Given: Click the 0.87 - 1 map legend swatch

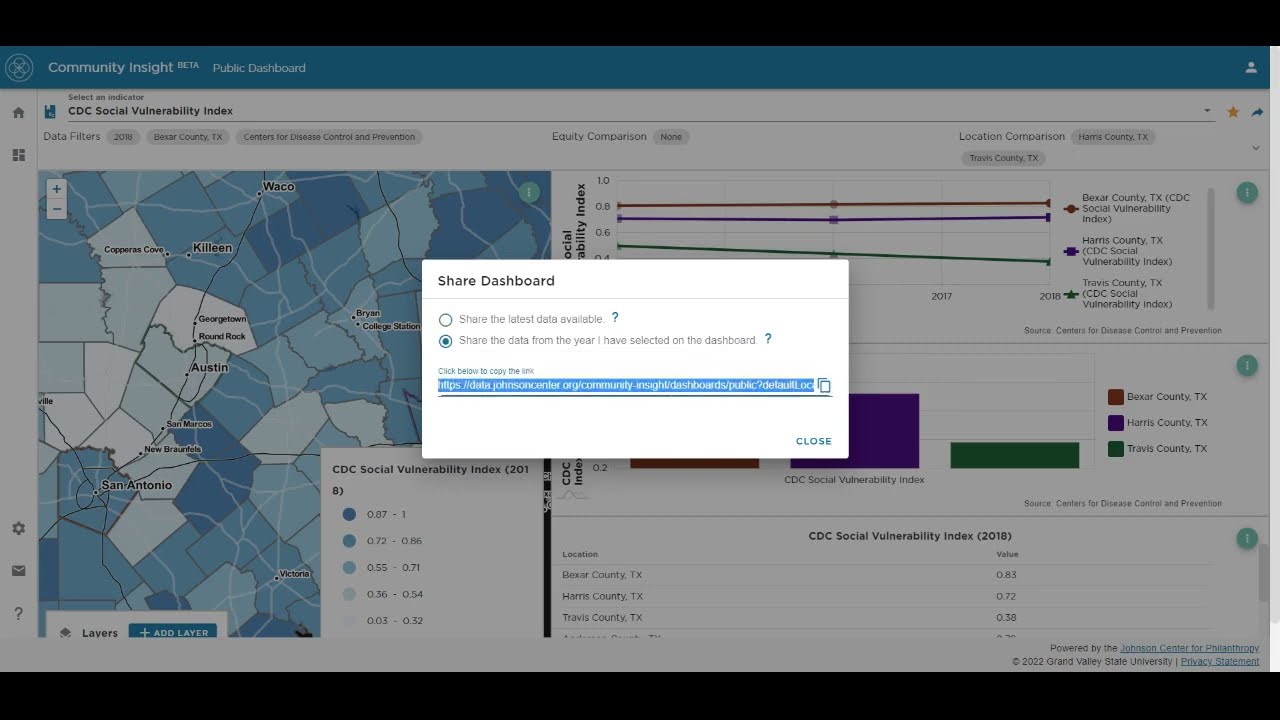Looking at the screenshot, I should coord(349,514).
